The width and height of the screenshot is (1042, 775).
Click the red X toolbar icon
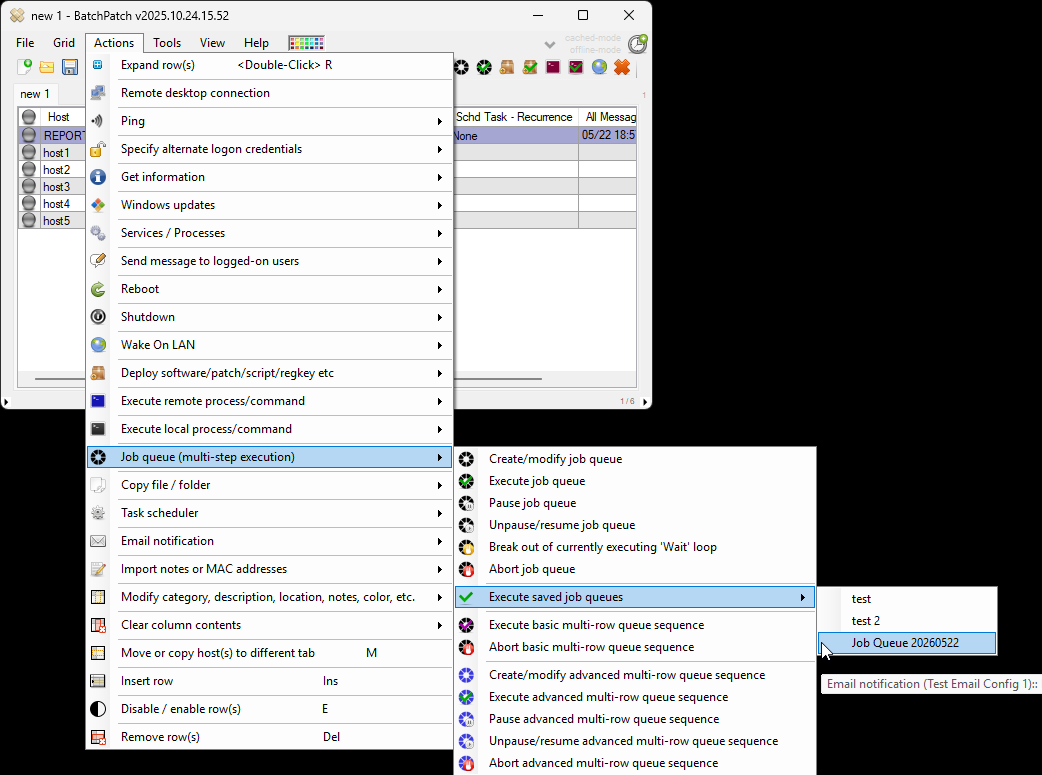tap(622, 66)
